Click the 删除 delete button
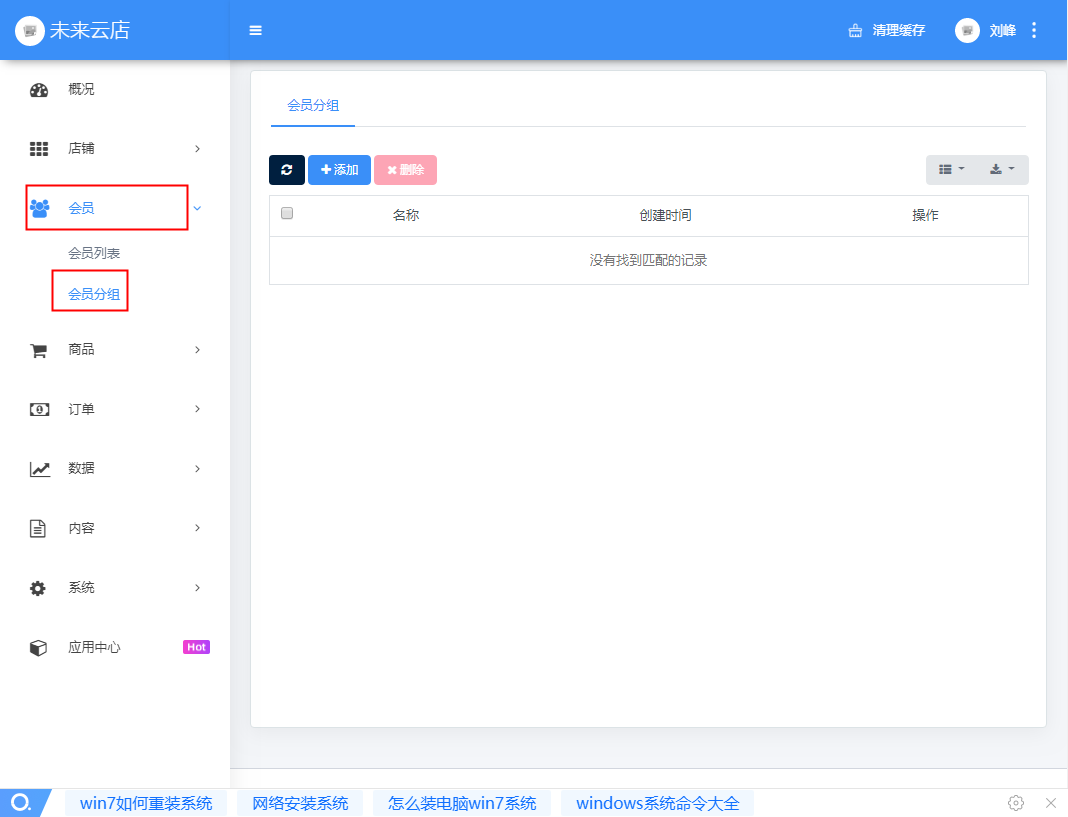1068x817 pixels. (405, 170)
